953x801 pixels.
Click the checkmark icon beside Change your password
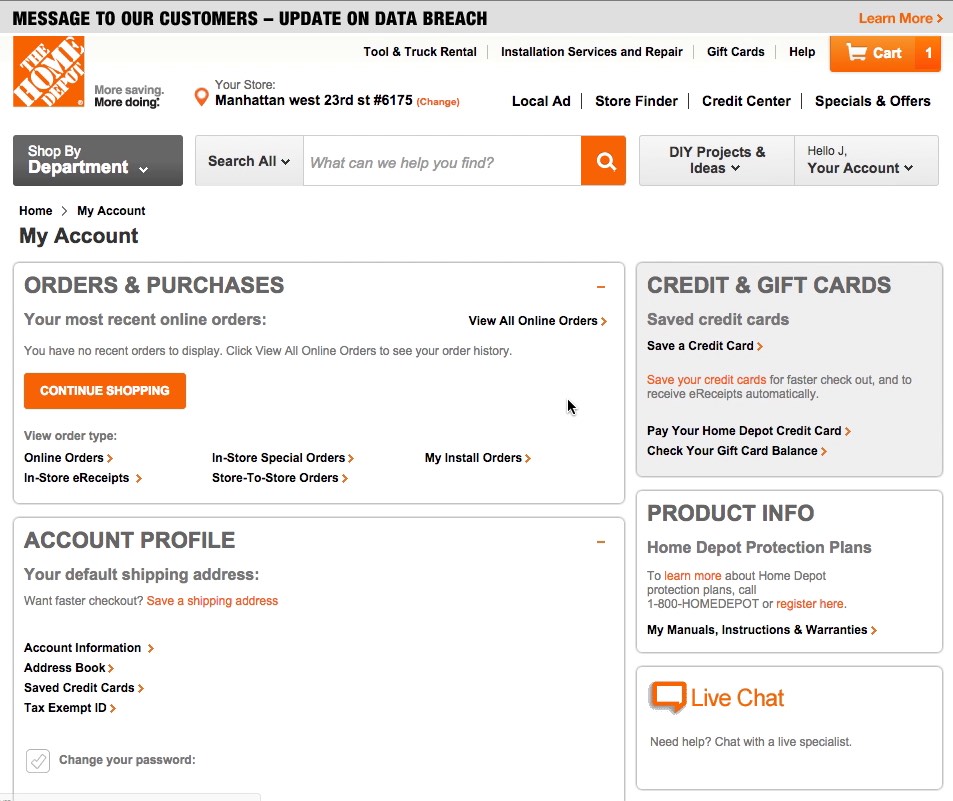pyautogui.click(x=38, y=760)
